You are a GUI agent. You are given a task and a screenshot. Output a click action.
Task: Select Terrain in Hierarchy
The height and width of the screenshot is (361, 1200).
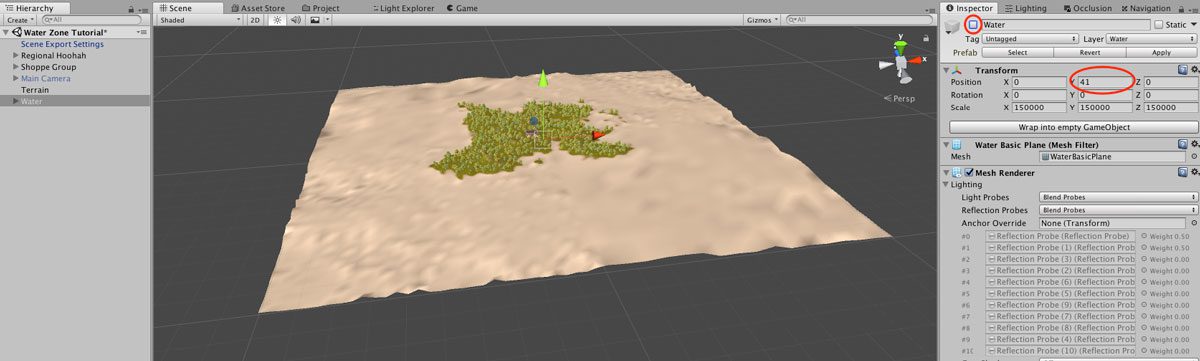click(x=35, y=90)
